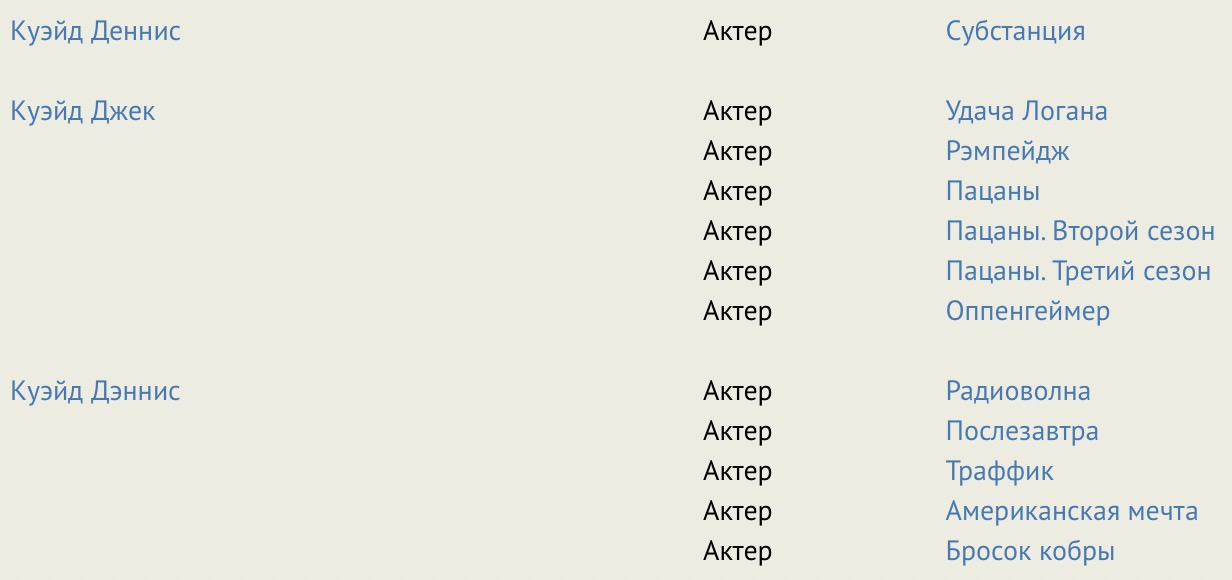
Task: Click the Радиоволна film link
Action: 1018,391
